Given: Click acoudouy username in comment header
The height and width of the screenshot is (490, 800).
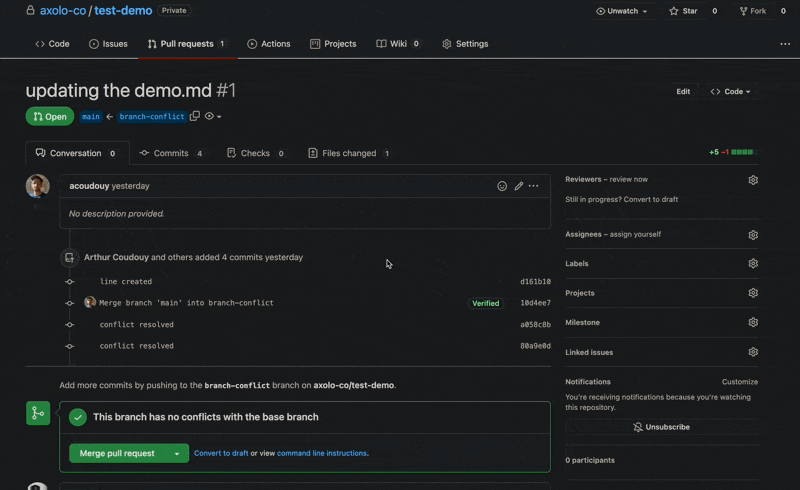Looking at the screenshot, I should pyautogui.click(x=89, y=186).
